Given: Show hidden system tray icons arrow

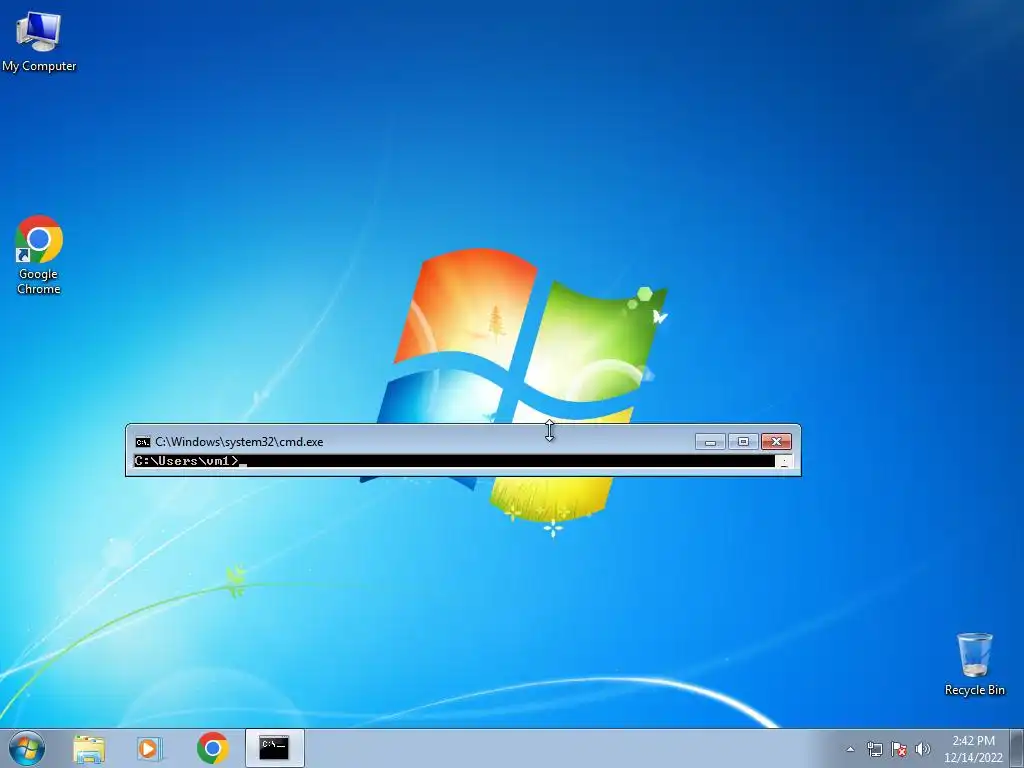Looking at the screenshot, I should 850,749.
